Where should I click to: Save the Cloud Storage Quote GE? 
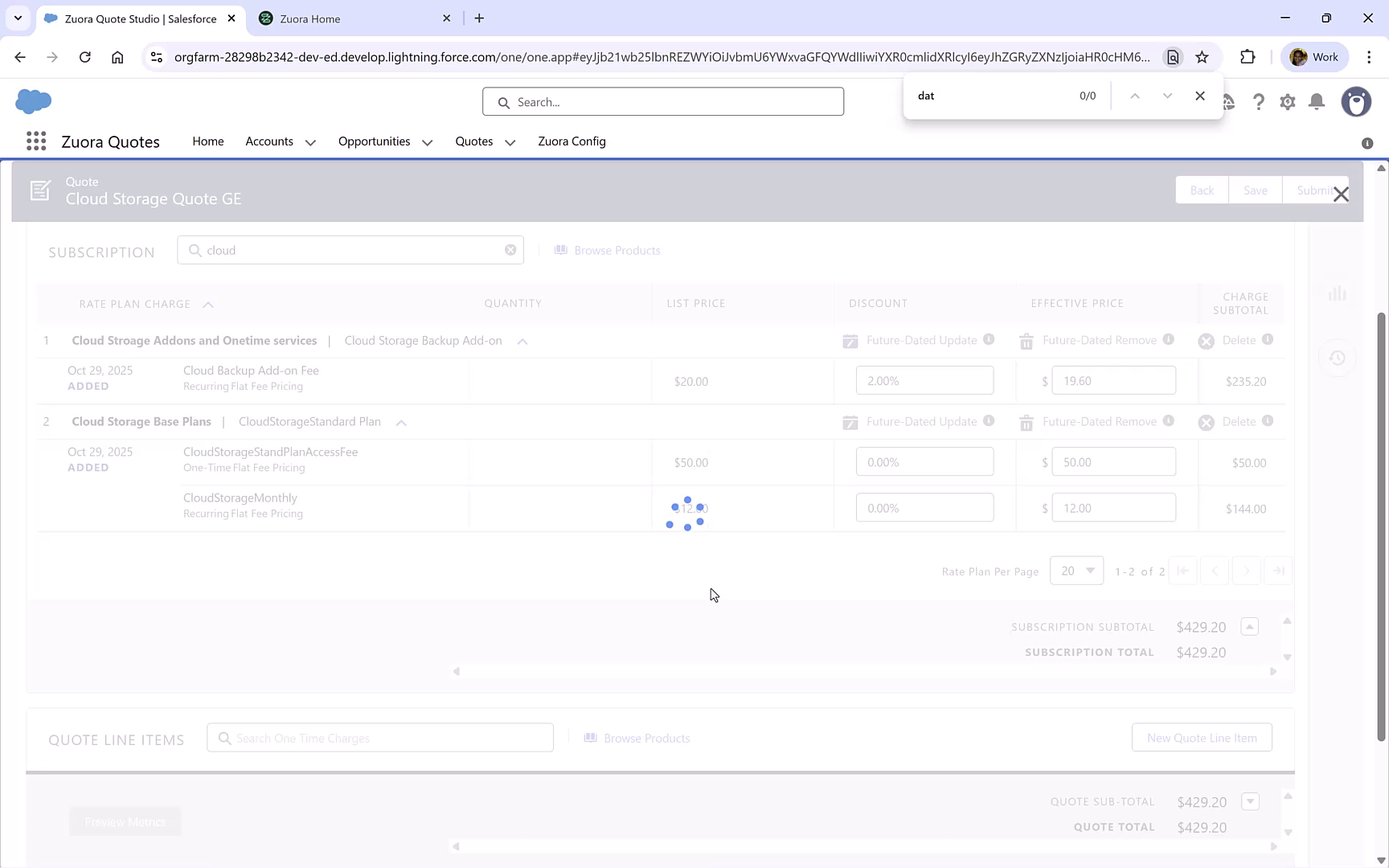tap(1255, 190)
